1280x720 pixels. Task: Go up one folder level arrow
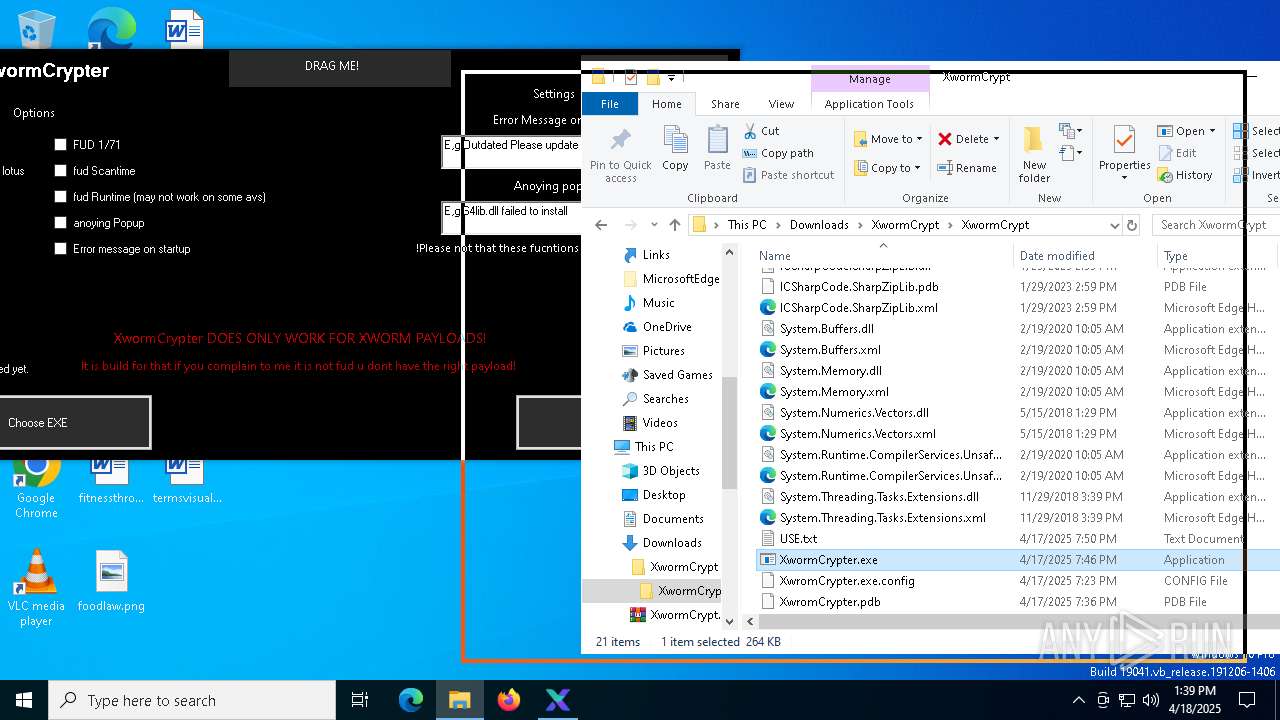pyautogui.click(x=675, y=225)
